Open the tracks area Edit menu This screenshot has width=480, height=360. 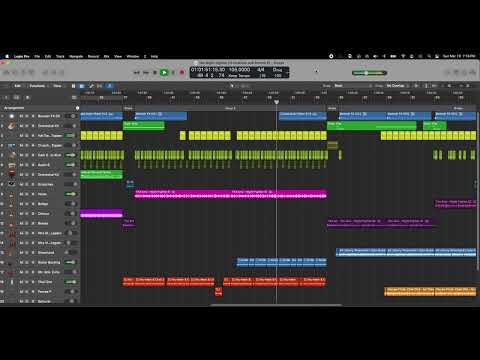click(18, 86)
